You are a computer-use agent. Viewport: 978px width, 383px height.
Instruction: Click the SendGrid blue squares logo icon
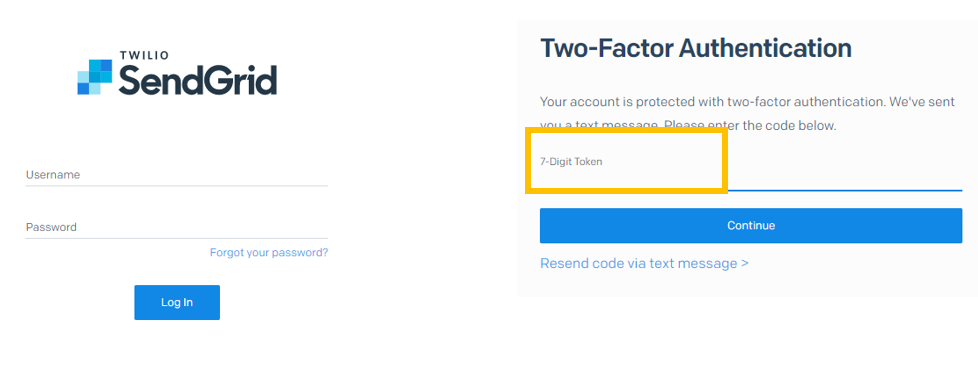95,77
